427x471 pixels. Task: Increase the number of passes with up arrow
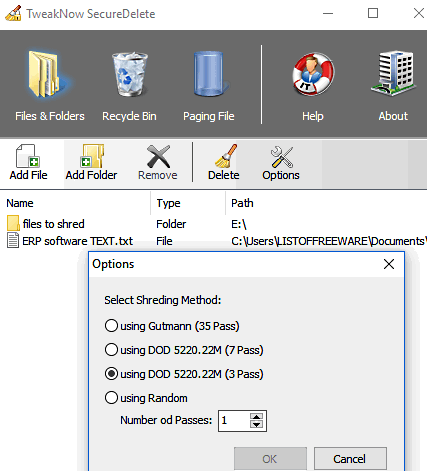(x=256, y=417)
